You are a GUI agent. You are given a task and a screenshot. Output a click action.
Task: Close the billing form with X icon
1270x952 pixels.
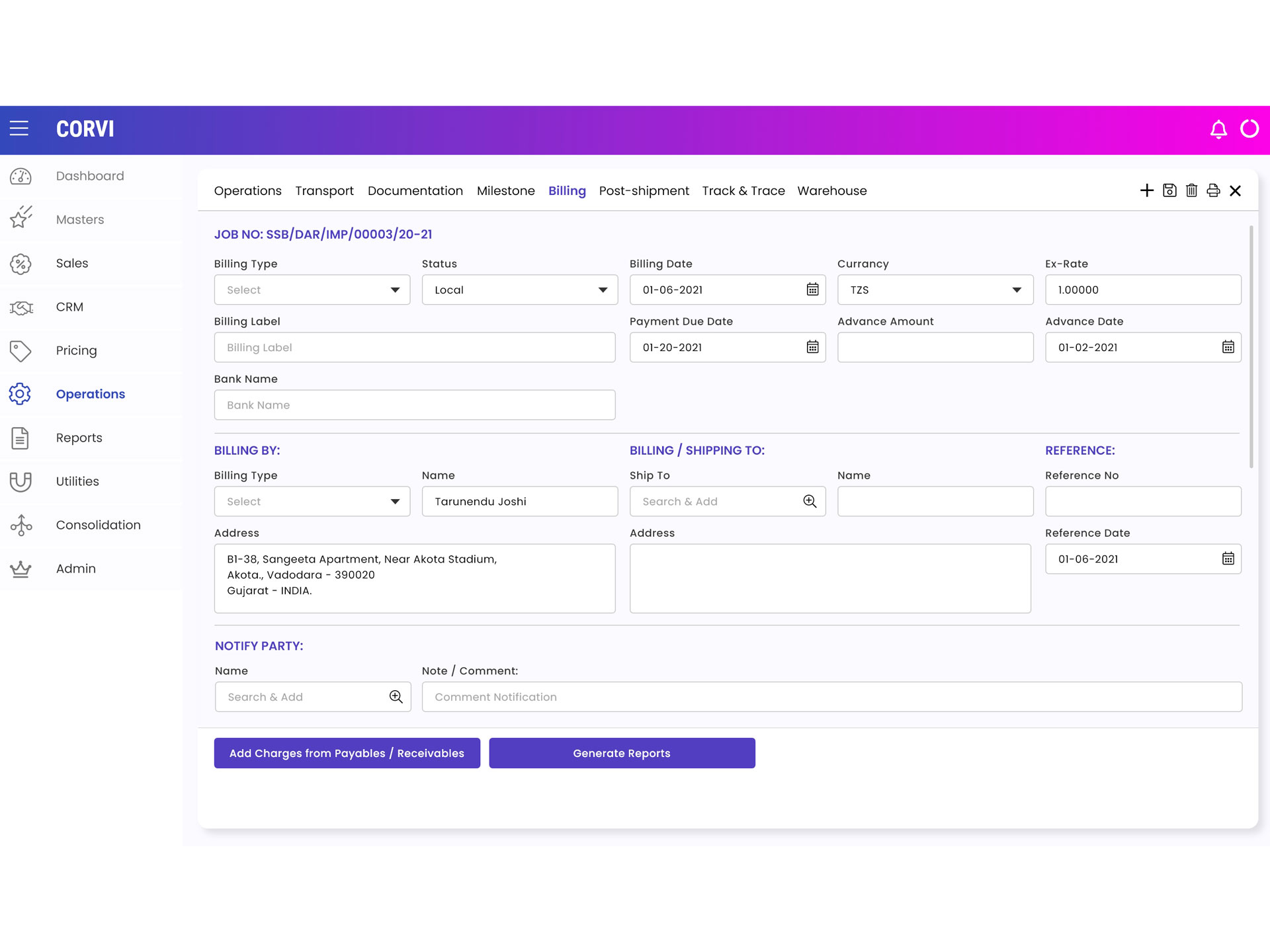coord(1235,191)
